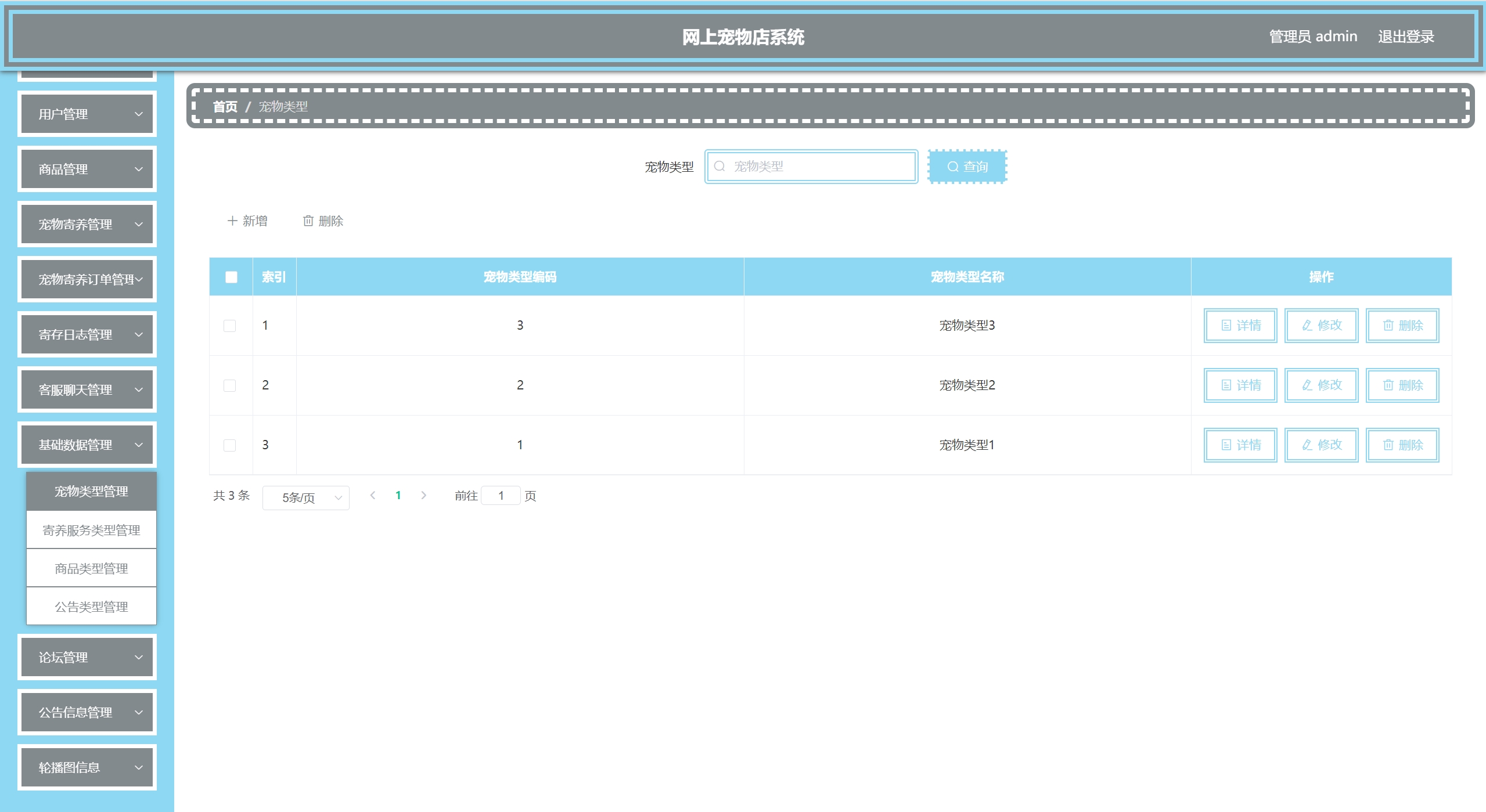
Task: Toggle the select-all checkbox in the table header
Action: (231, 277)
